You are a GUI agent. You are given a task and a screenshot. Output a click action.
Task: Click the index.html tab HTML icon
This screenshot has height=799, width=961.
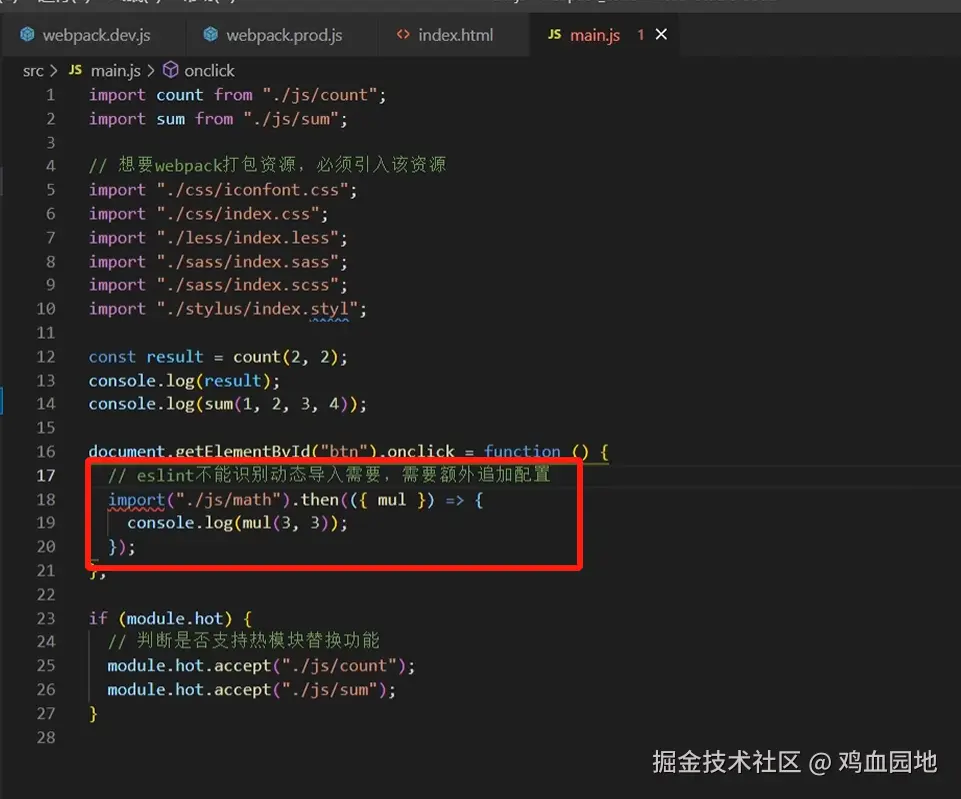[403, 34]
